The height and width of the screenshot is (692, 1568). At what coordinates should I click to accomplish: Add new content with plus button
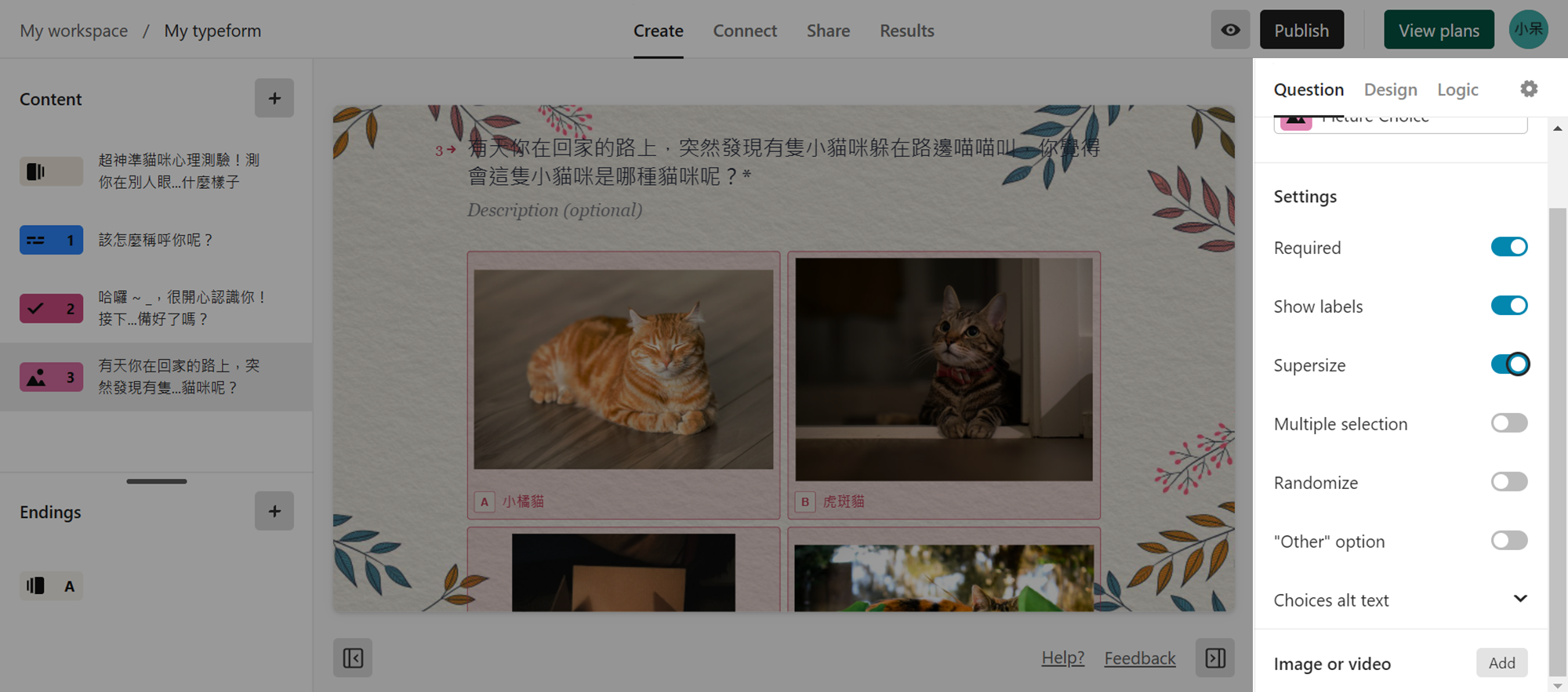click(x=274, y=98)
